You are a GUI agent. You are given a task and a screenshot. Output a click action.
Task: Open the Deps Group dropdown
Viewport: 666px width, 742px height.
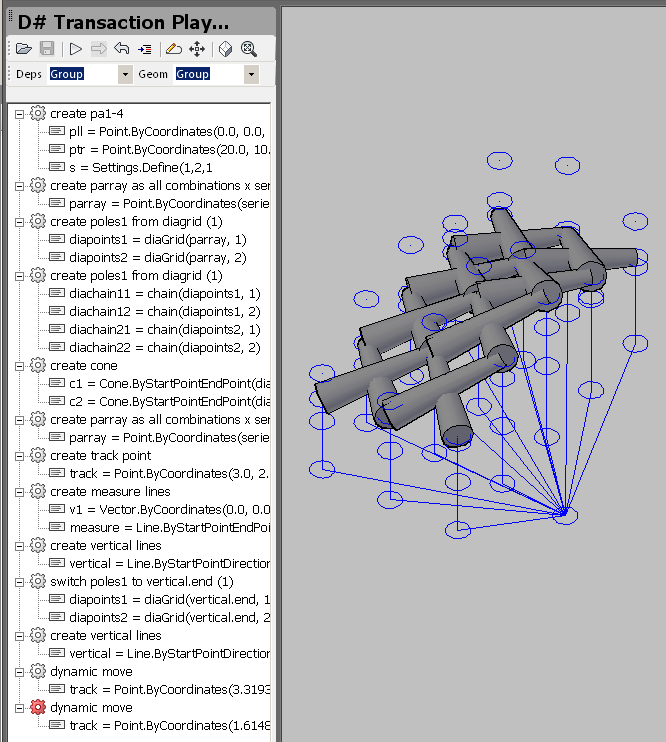click(x=125, y=74)
